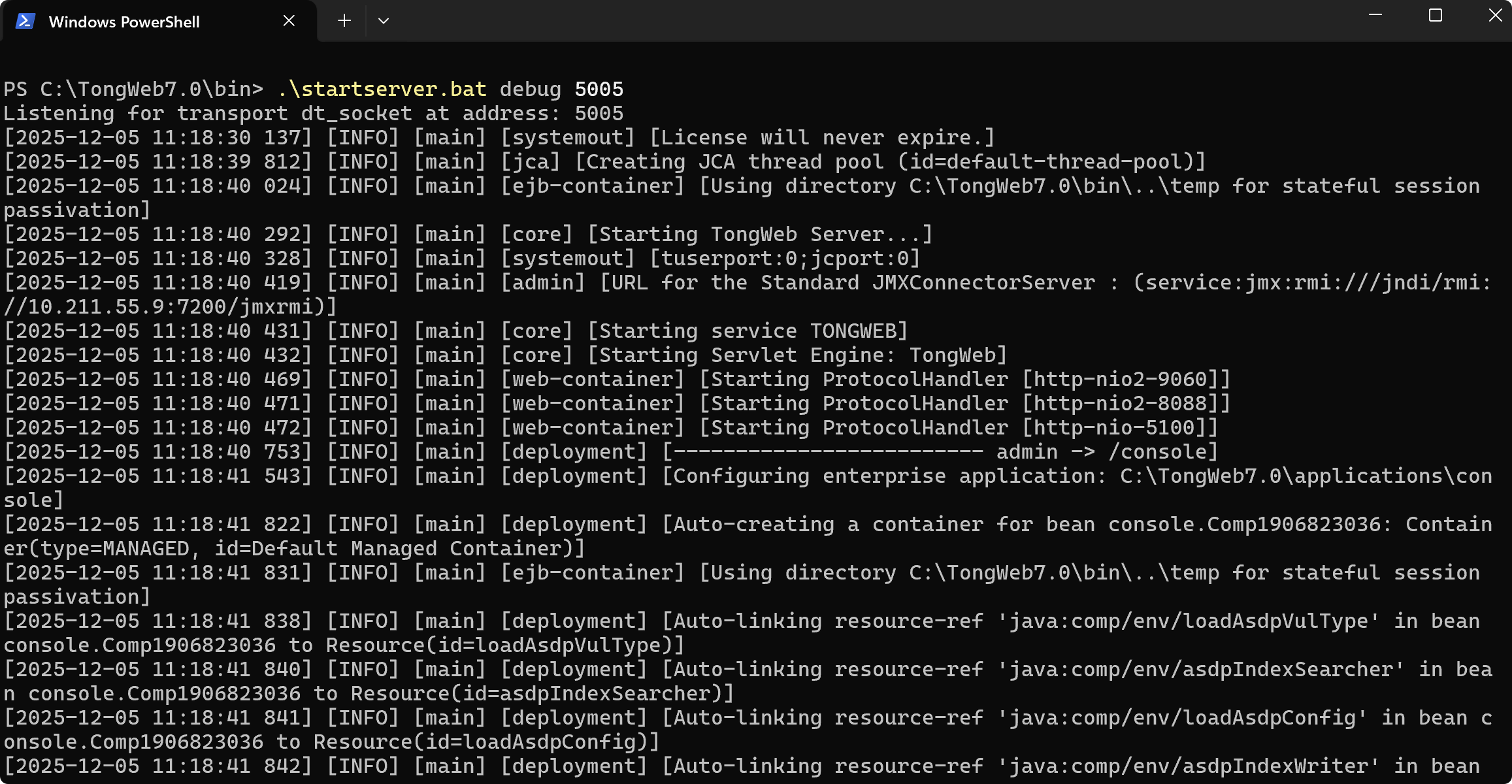
Task: Maximize the terminal window
Action: (1435, 15)
